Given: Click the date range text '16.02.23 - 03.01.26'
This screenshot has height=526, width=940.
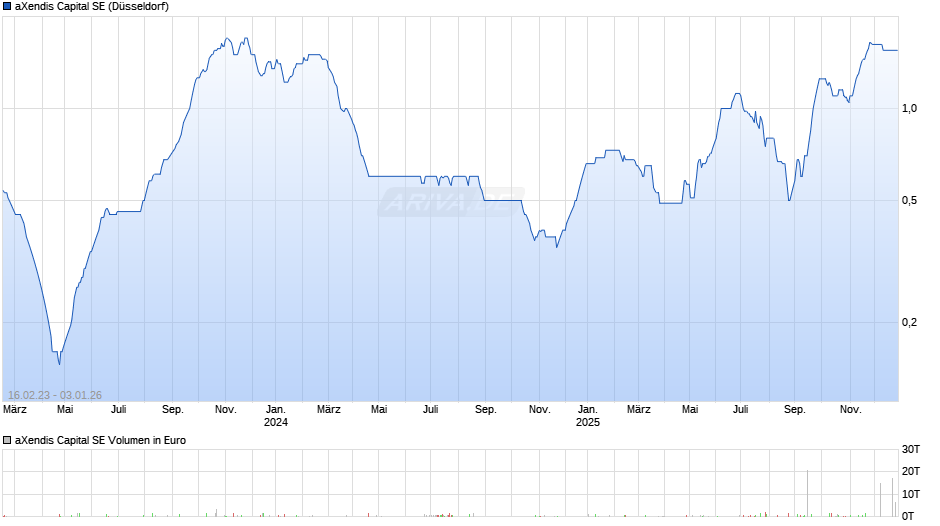Looking at the screenshot, I should pos(55,395).
